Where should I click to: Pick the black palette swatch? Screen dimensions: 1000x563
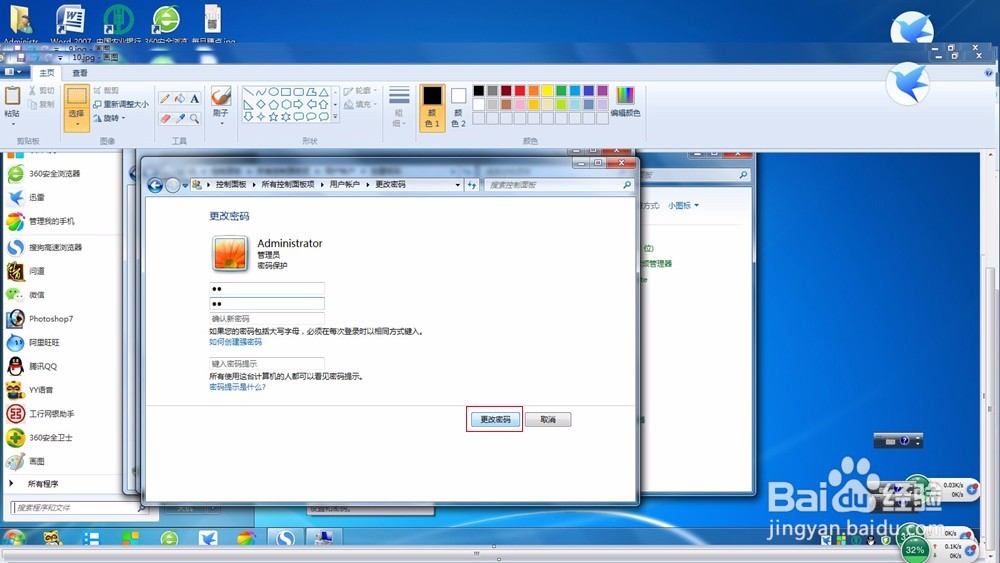pyautogui.click(x=478, y=91)
